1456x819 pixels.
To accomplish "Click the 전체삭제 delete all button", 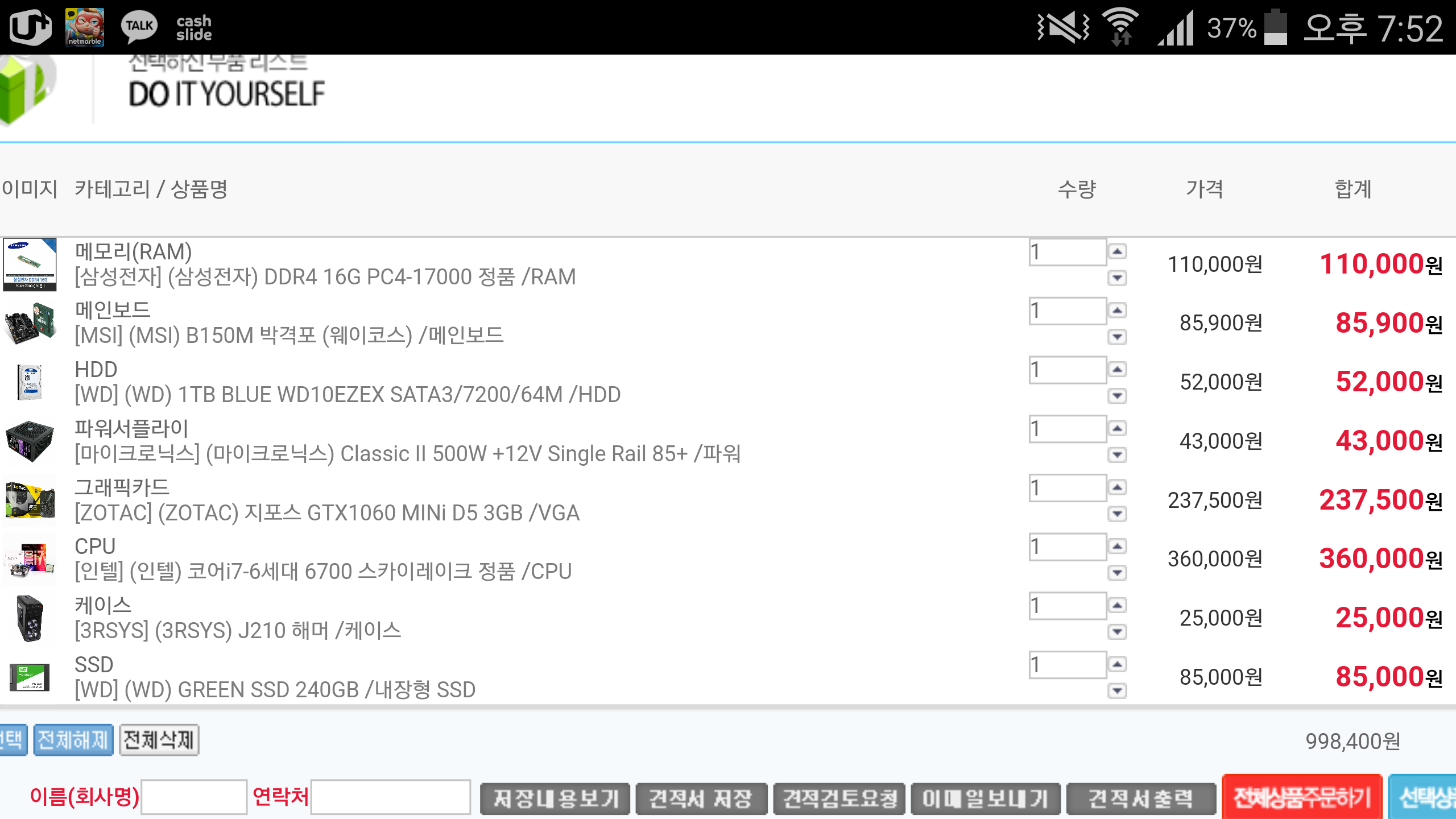I will point(159,740).
